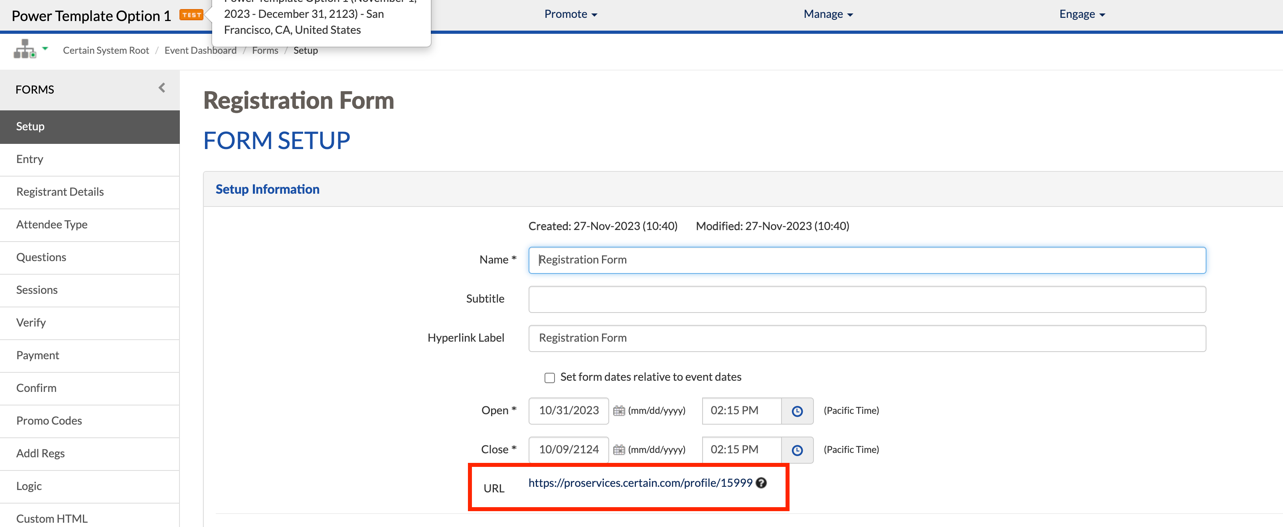Click into the Name input field

867,260
